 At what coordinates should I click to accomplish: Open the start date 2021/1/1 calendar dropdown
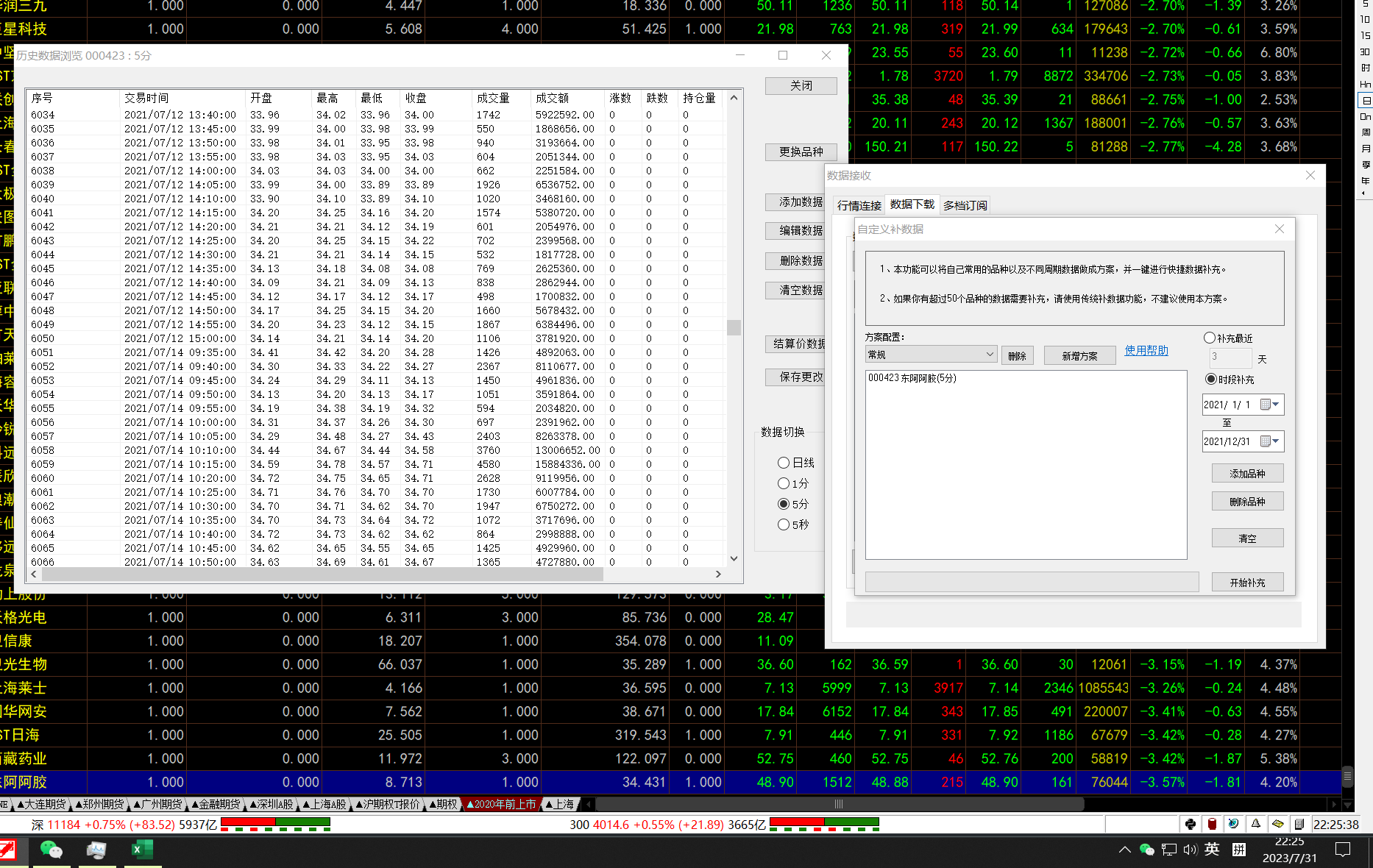pyautogui.click(x=1271, y=405)
